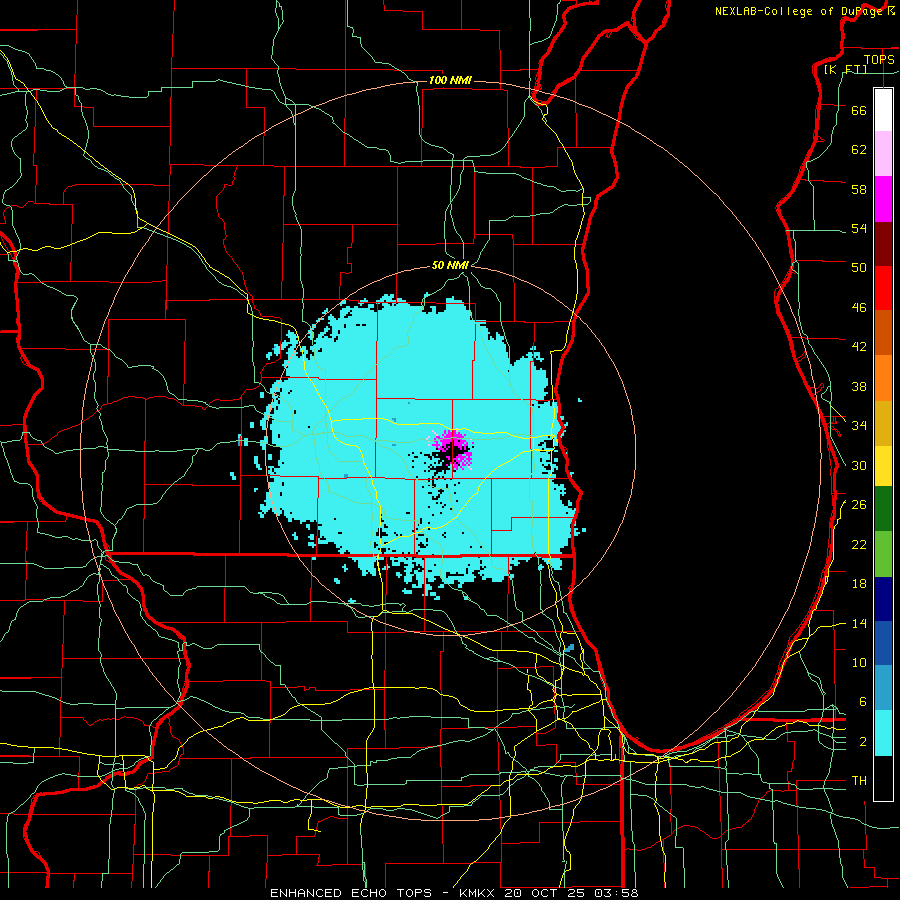
Task: Click the legend value '22'
Action: click(x=859, y=544)
